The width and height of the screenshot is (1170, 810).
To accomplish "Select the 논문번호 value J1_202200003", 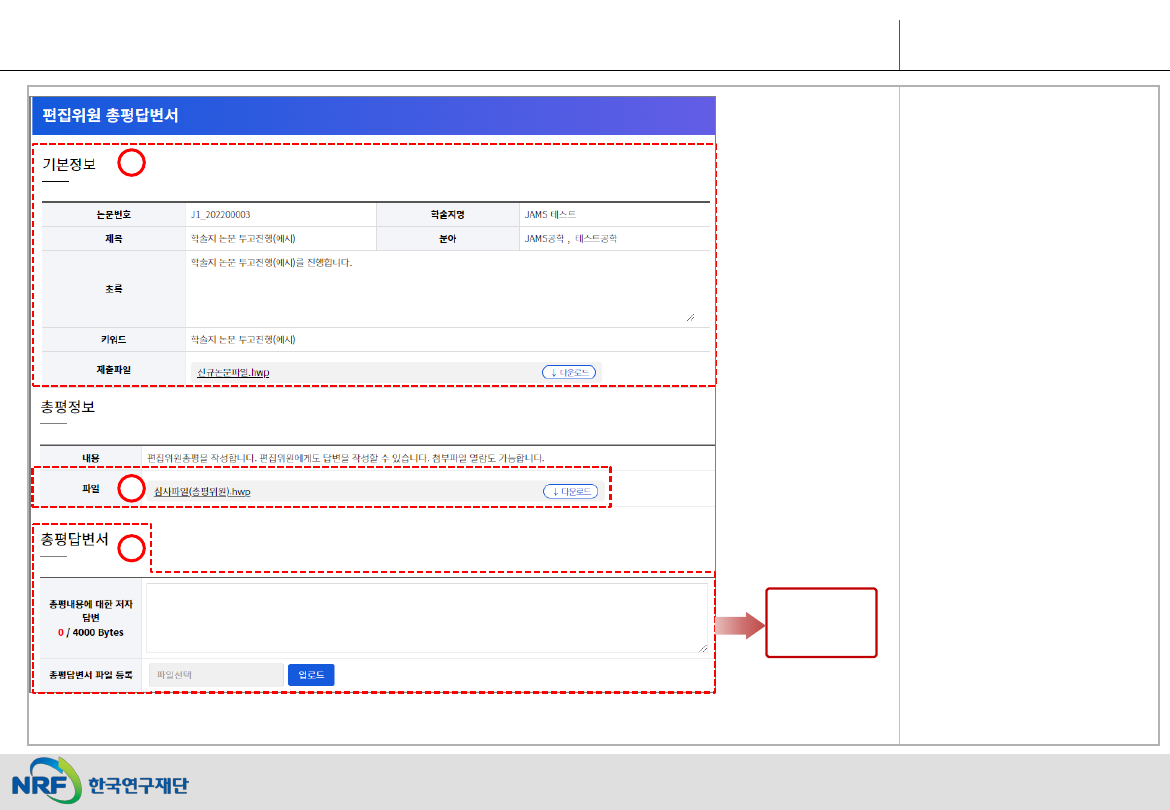I will point(220,215).
